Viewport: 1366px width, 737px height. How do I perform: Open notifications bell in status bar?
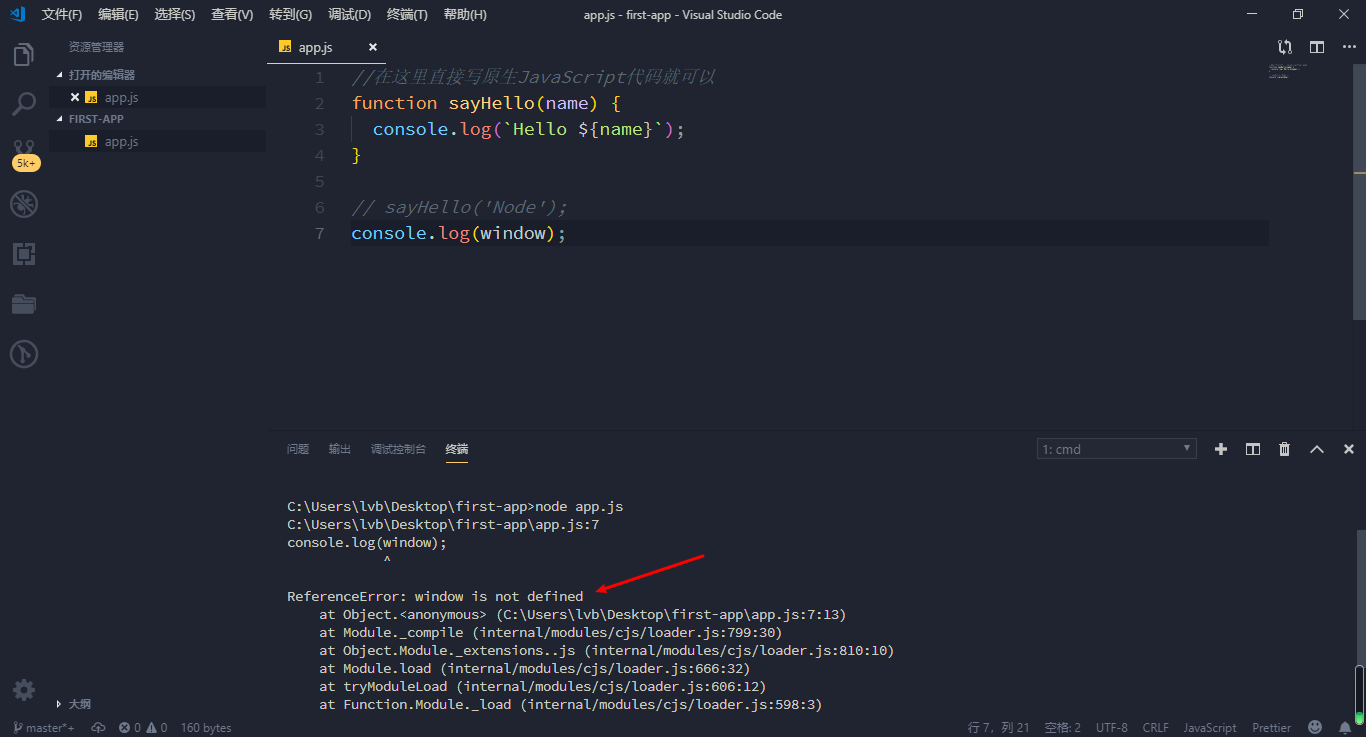click(x=1345, y=728)
